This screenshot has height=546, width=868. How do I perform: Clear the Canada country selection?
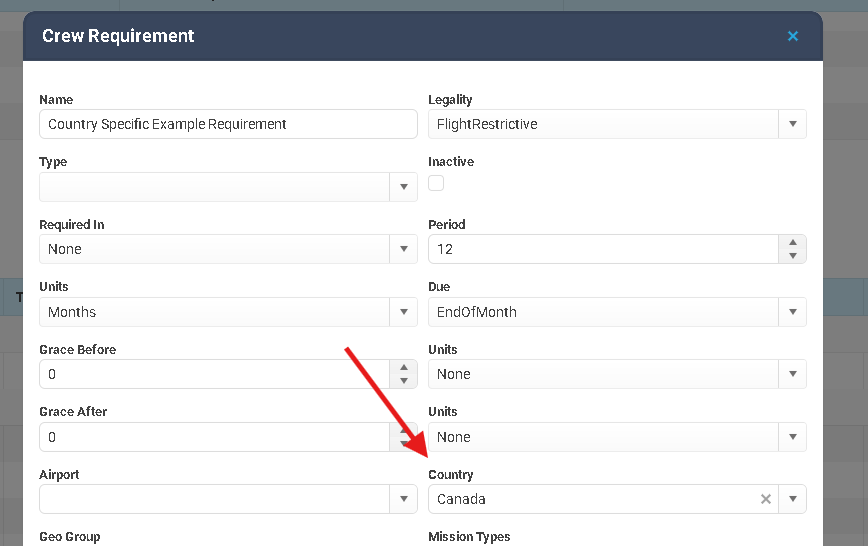coord(766,499)
